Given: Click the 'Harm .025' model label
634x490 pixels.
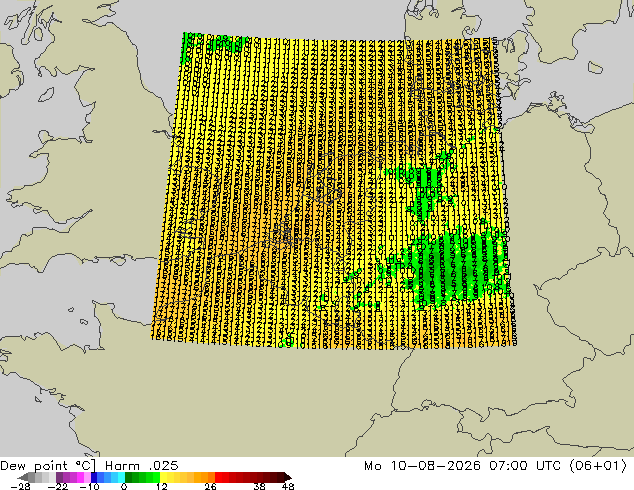Looking at the screenshot, I should pyautogui.click(x=142, y=465).
